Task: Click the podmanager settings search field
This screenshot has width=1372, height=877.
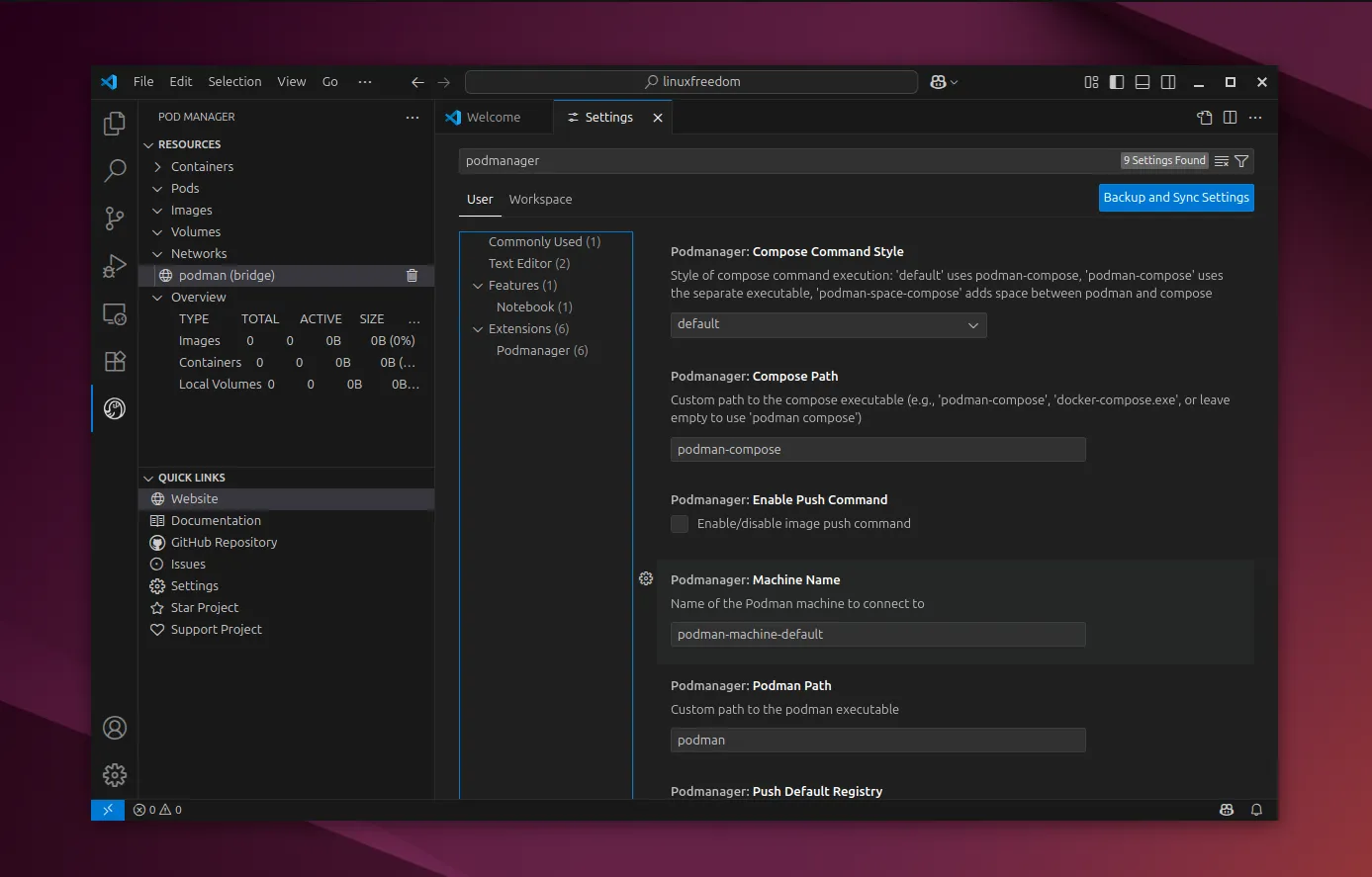Action: (791, 160)
